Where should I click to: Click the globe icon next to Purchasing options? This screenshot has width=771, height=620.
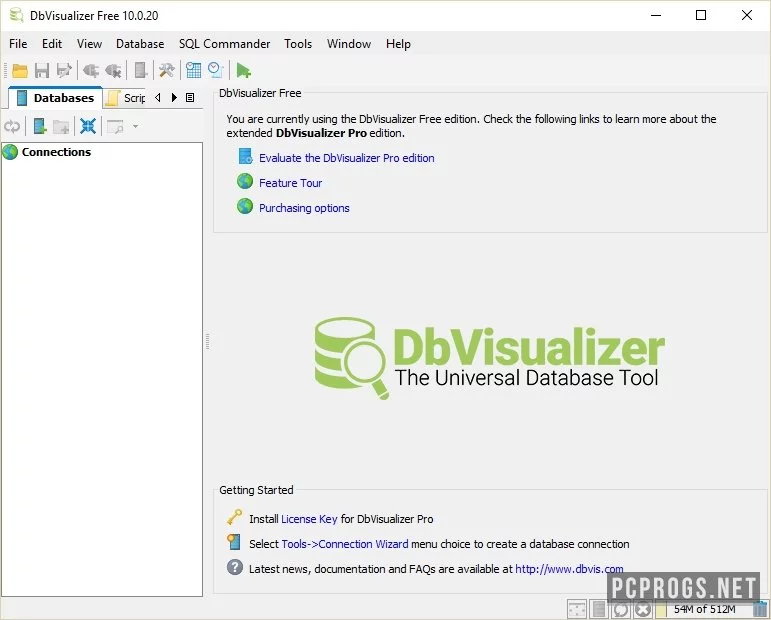(x=245, y=206)
